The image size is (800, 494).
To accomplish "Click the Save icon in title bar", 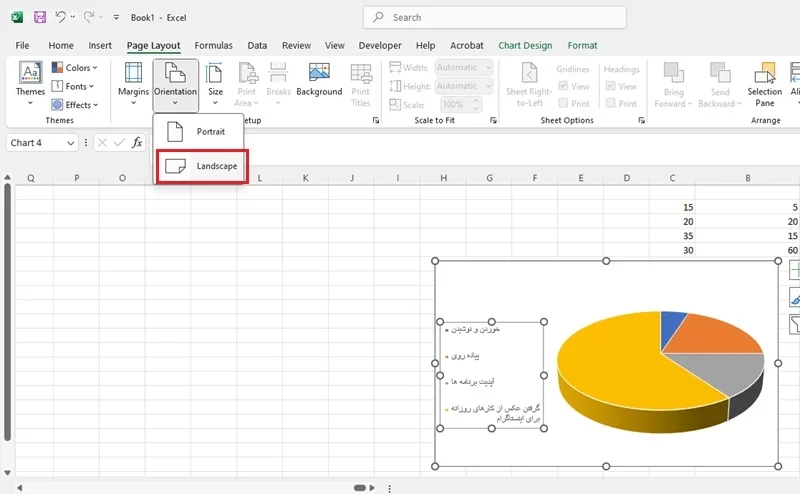I will click(40, 17).
